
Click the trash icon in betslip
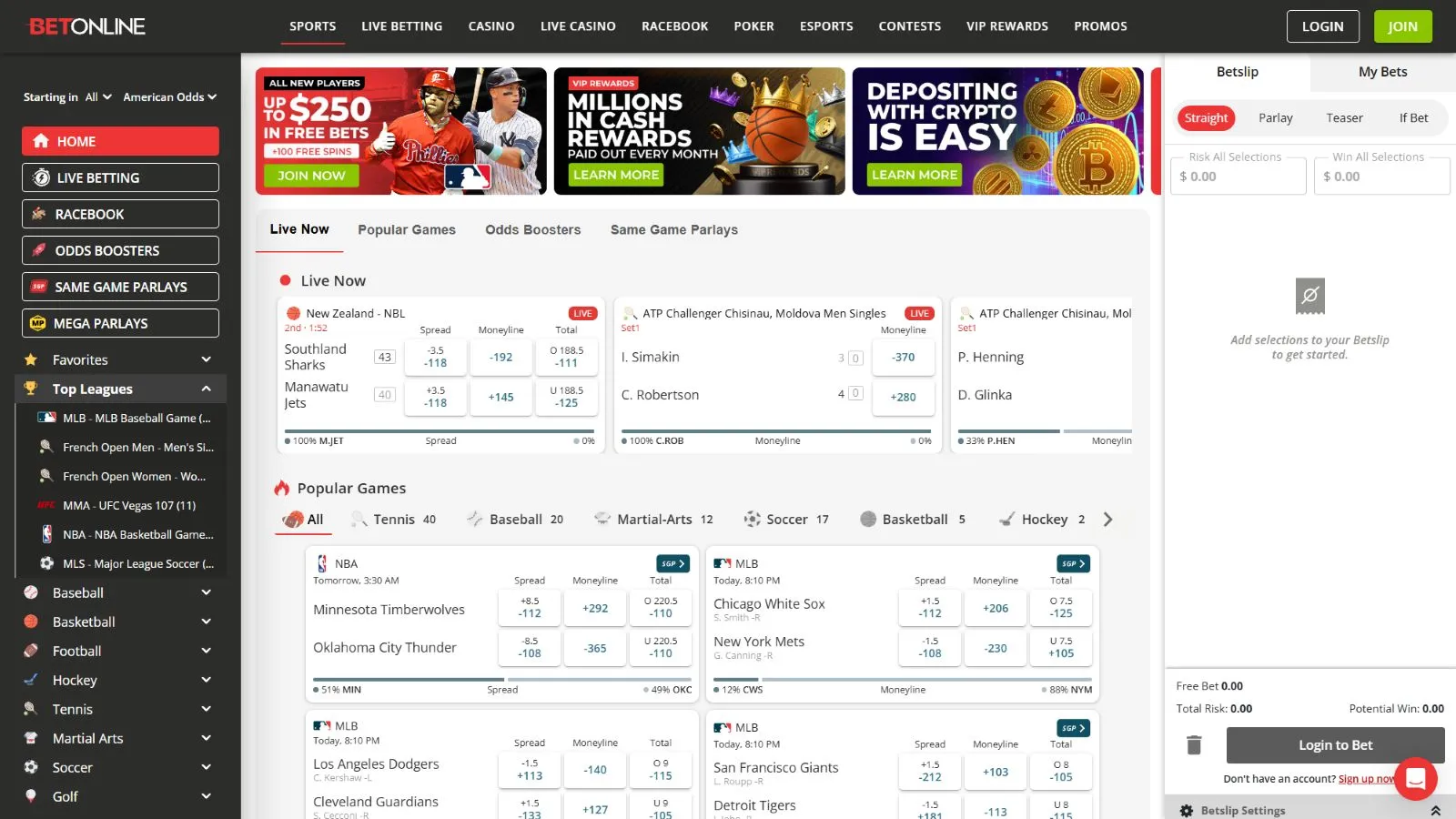[x=1194, y=745]
